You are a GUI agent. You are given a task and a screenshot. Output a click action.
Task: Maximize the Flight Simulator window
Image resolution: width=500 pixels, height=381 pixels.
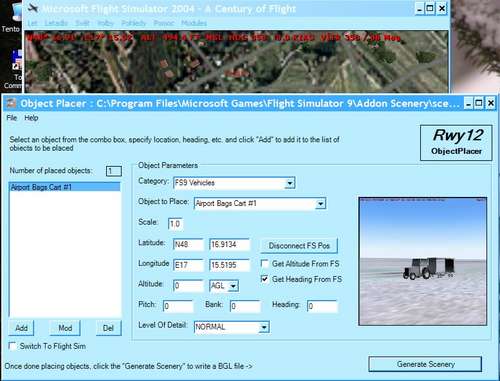click(430, 8)
